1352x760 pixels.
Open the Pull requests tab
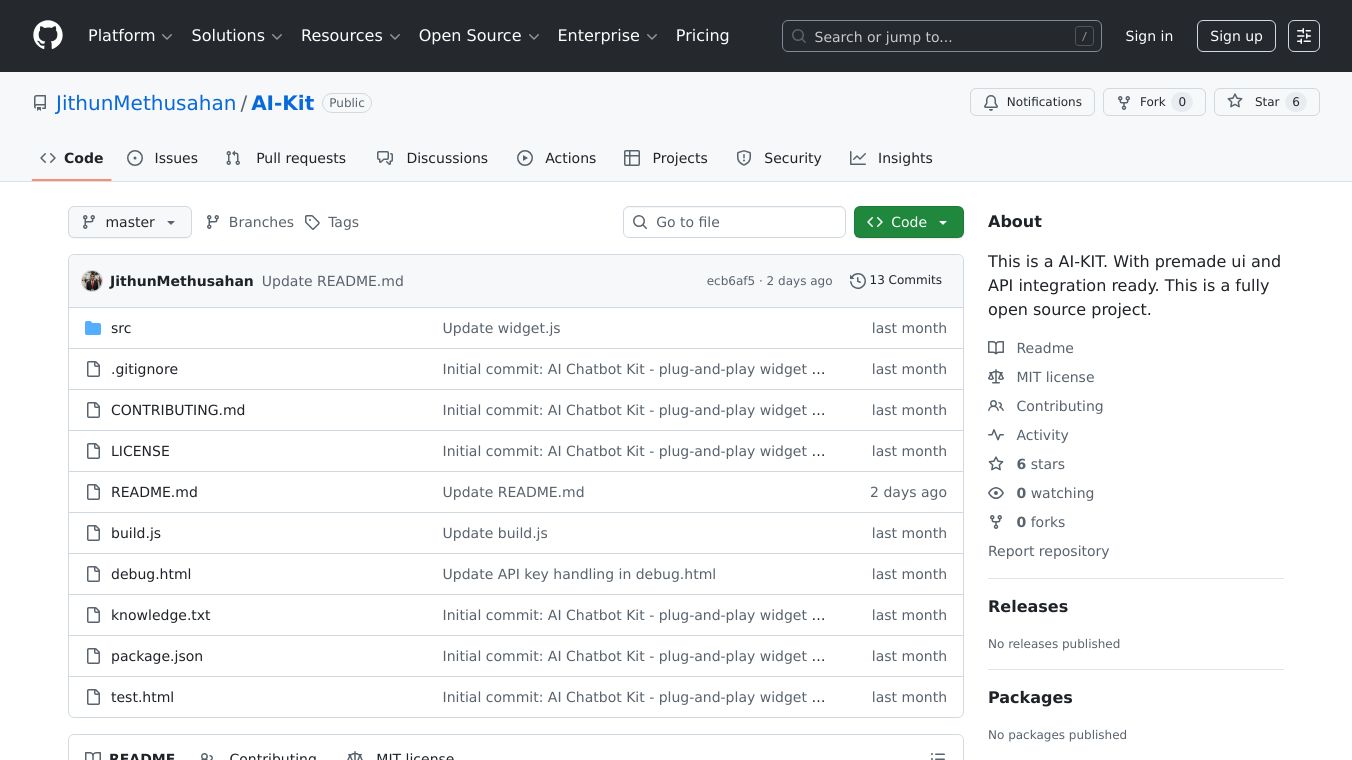coord(286,158)
